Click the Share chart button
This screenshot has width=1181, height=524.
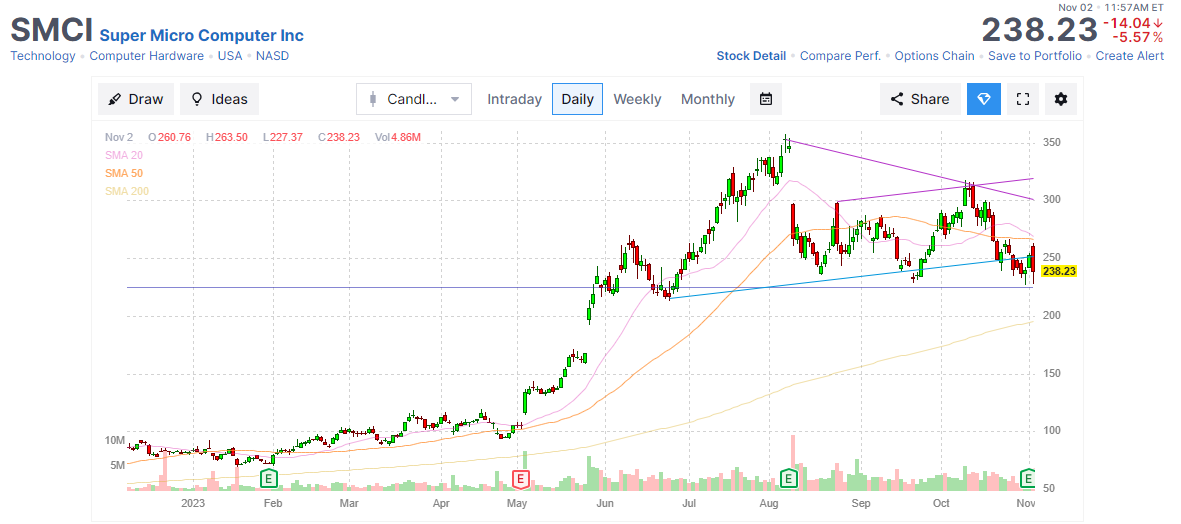[920, 99]
